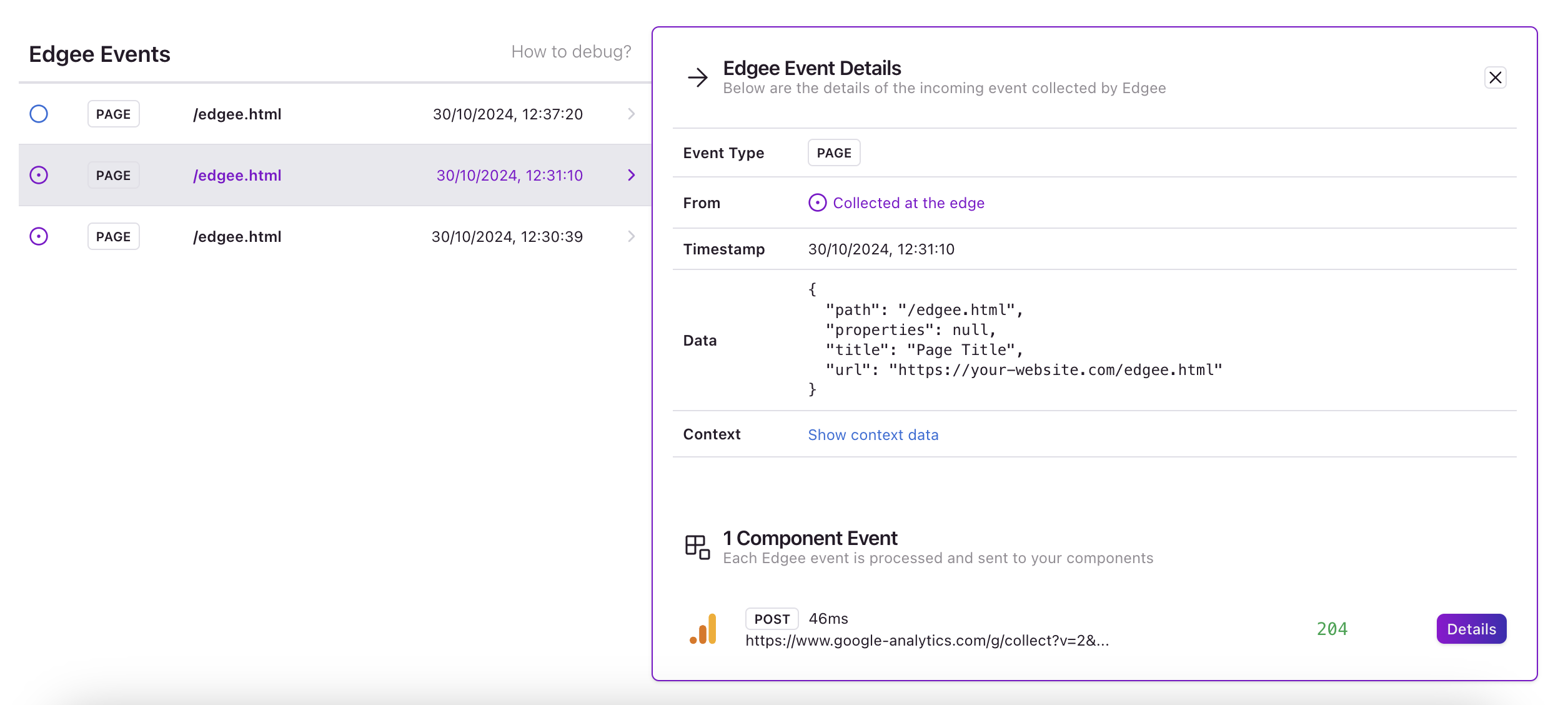
Task: Click the Google Analytics component icon
Action: 702,629
